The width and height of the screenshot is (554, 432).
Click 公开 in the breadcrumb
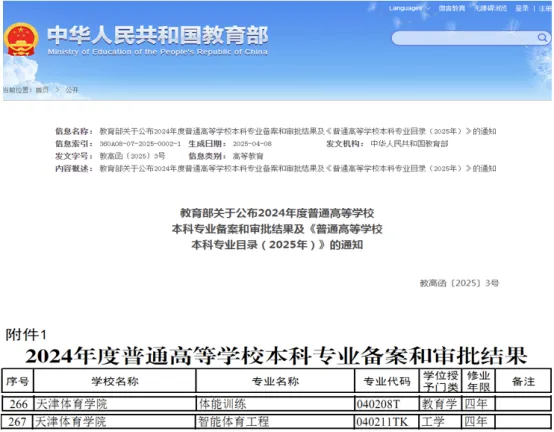point(72,90)
